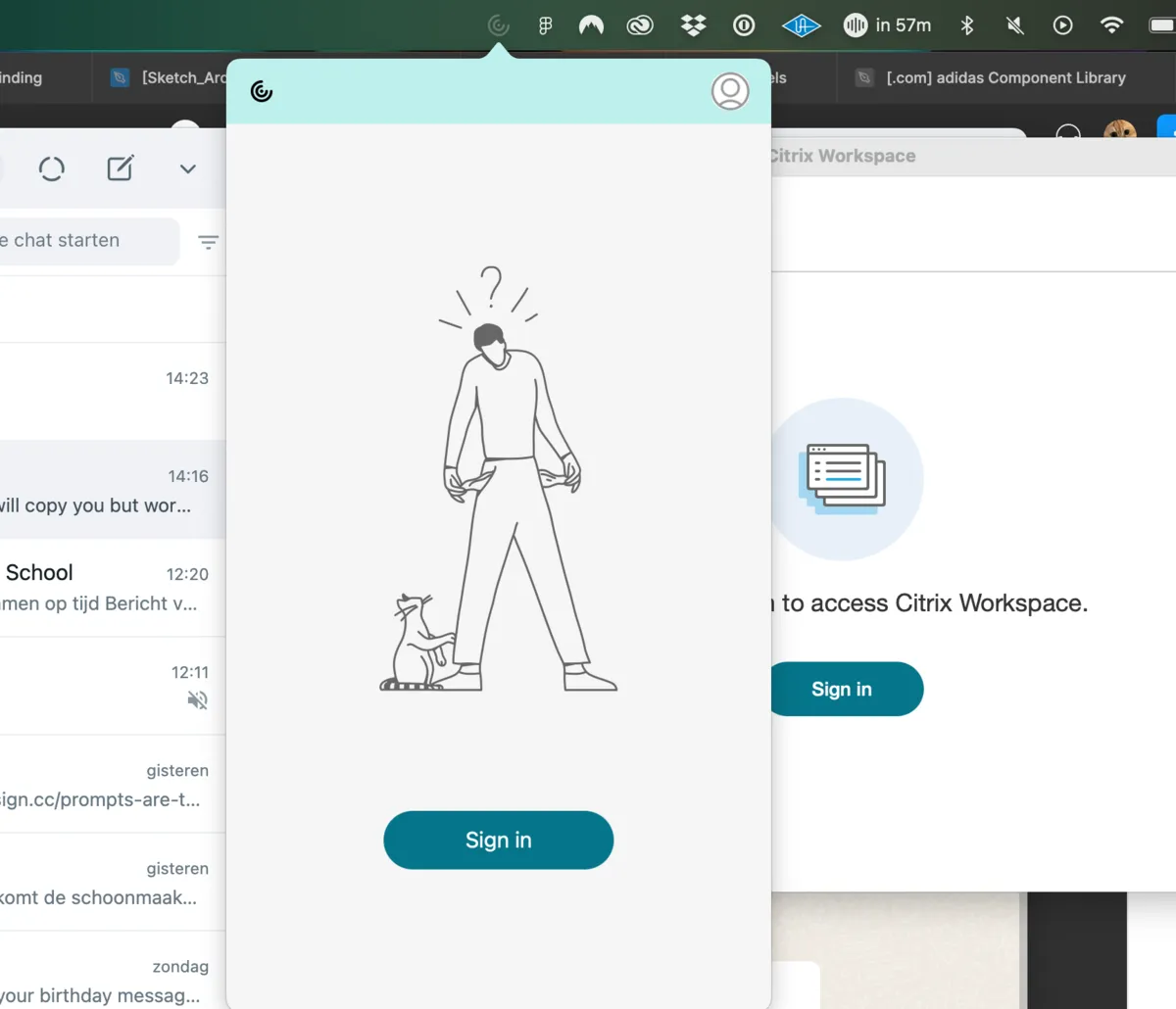Image resolution: width=1176 pixels, height=1009 pixels.
Task: Open Figma from the menu bar
Action: tap(546, 25)
